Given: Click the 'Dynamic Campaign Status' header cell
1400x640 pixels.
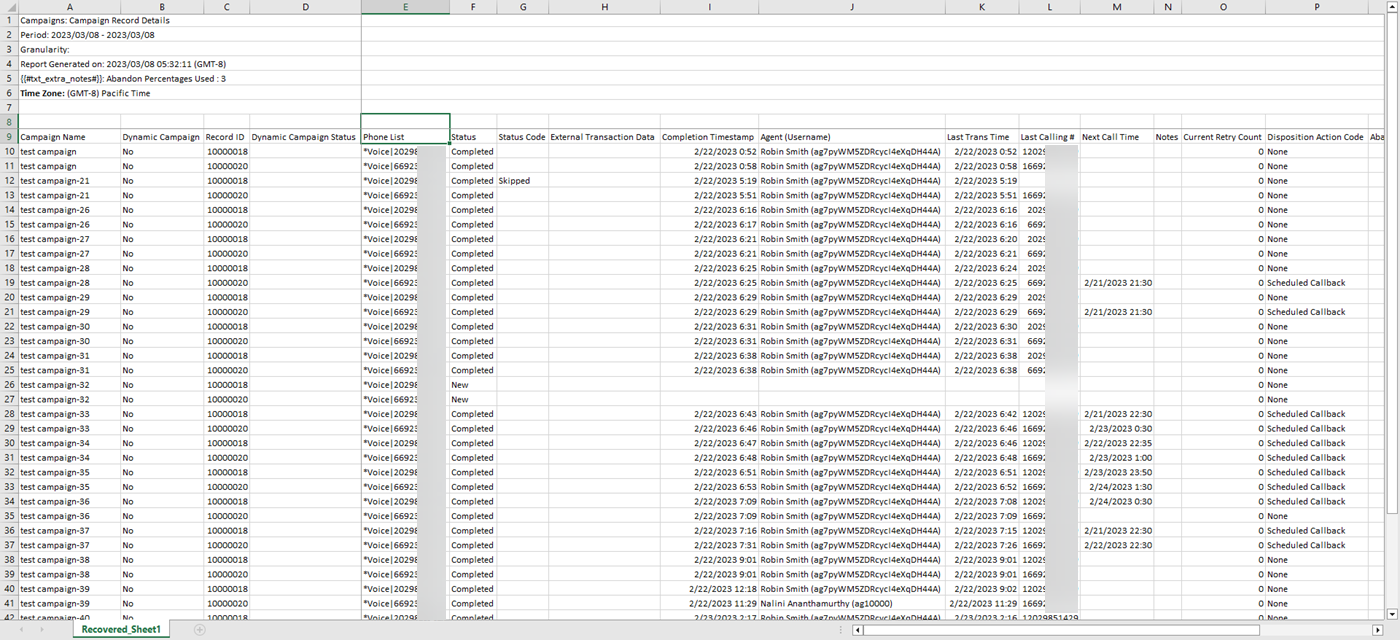Looking at the screenshot, I should pyautogui.click(x=305, y=137).
